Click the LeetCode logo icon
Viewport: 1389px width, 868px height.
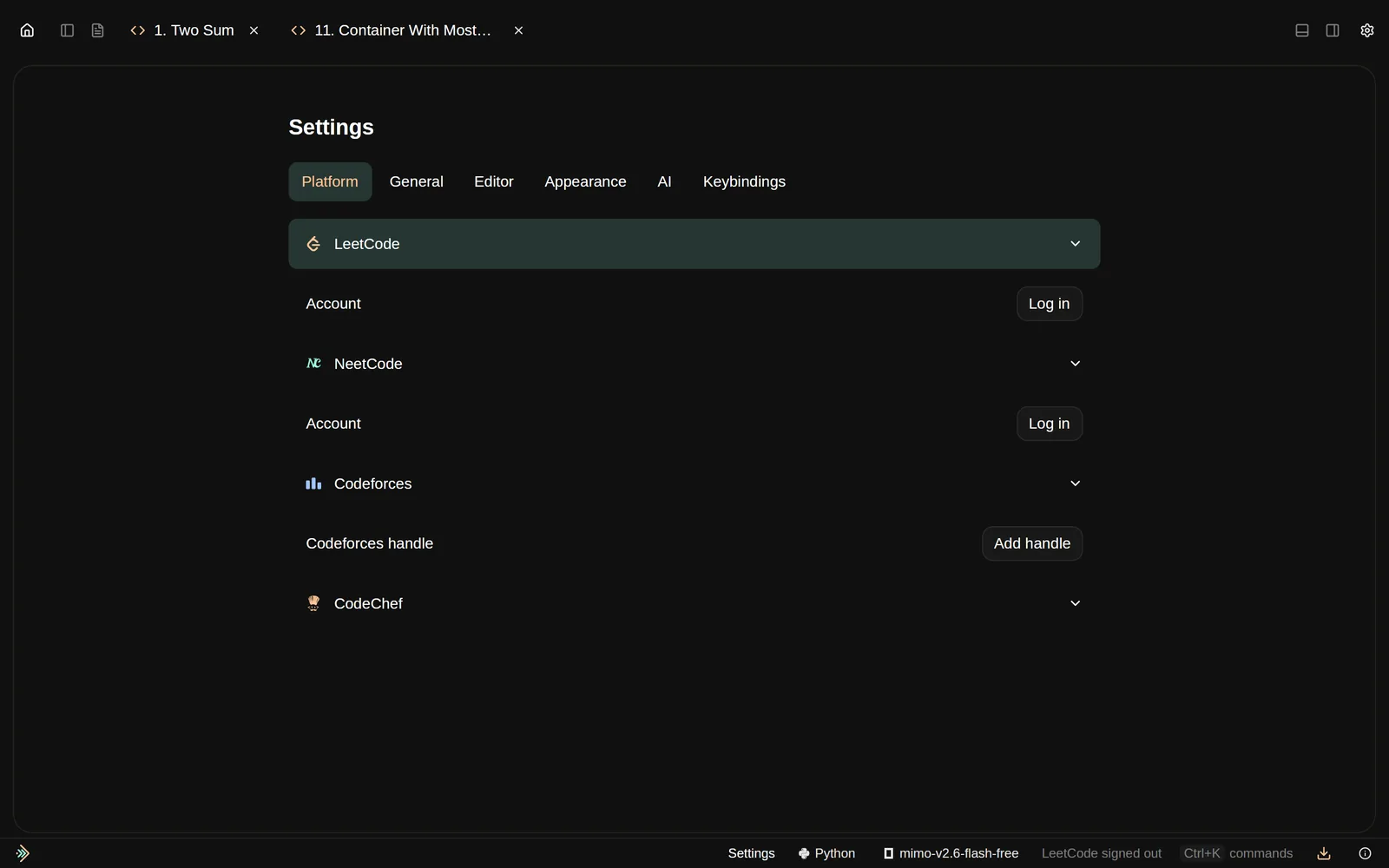313,244
